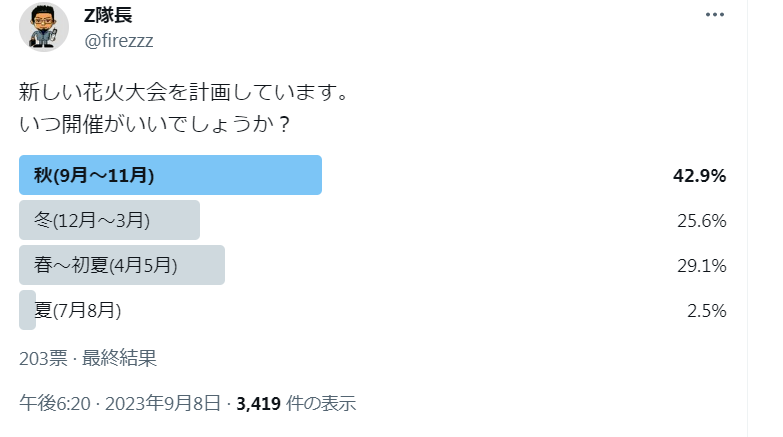This screenshot has width=783, height=437.
Task: Click the 203票 vote count text
Action: coord(43,358)
